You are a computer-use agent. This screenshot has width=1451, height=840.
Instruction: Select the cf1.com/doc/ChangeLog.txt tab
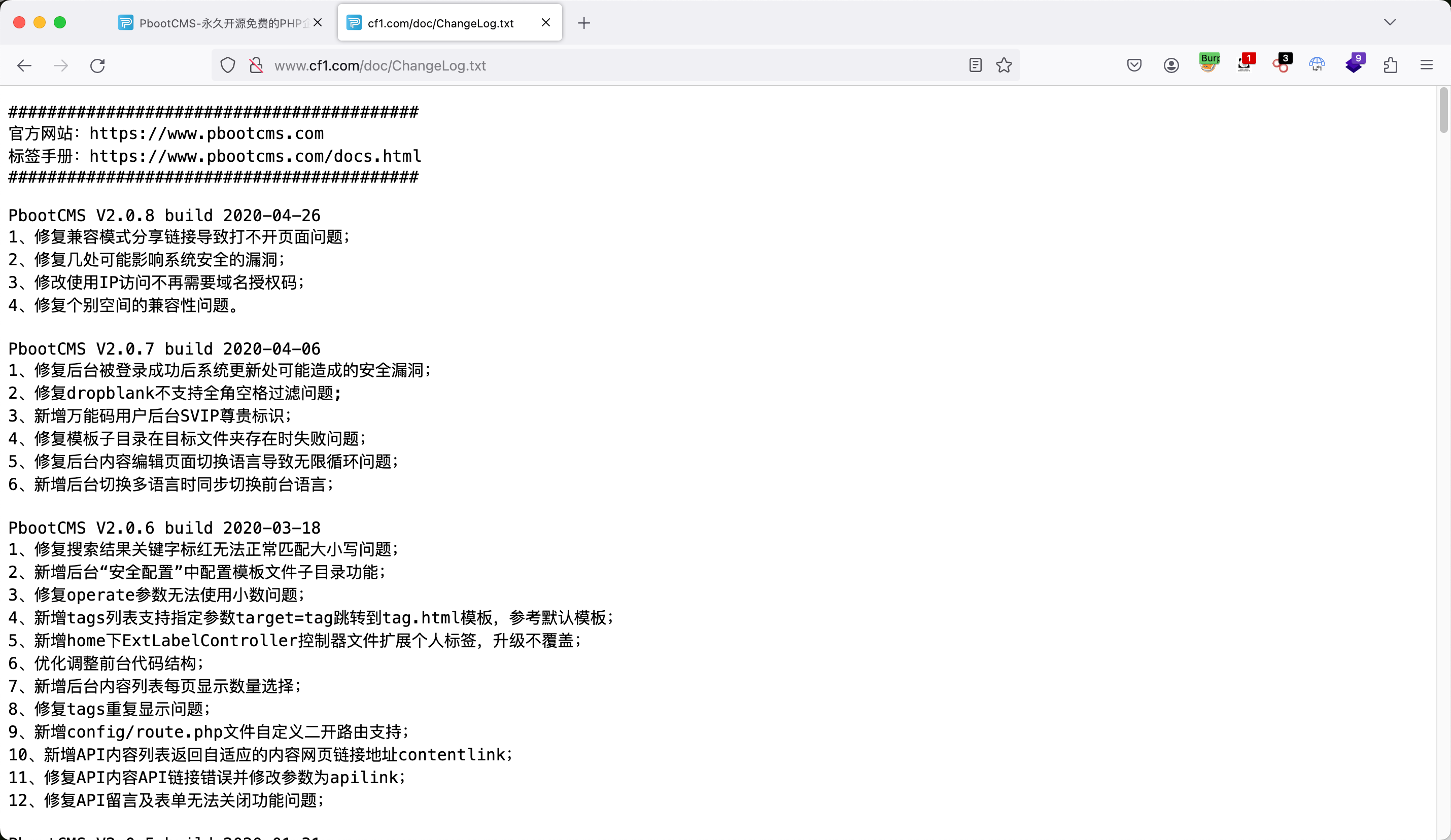point(440,23)
